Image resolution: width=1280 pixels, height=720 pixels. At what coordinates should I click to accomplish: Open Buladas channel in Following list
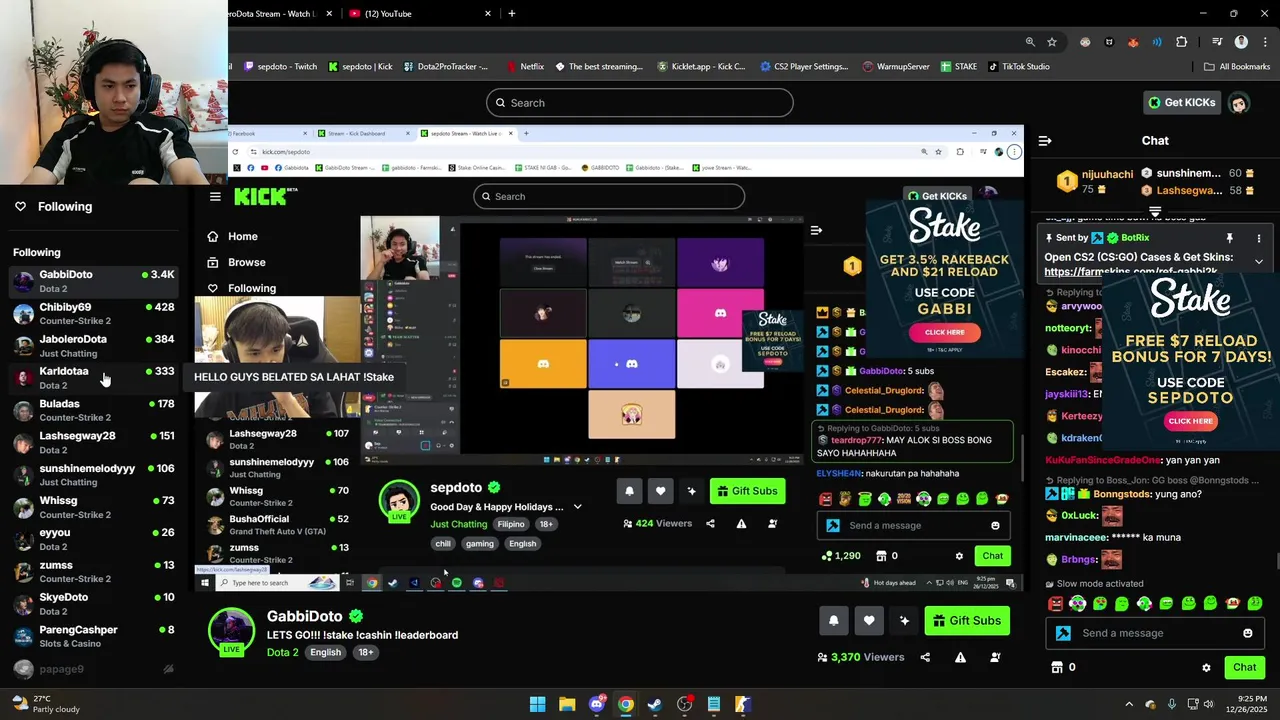pyautogui.click(x=94, y=410)
